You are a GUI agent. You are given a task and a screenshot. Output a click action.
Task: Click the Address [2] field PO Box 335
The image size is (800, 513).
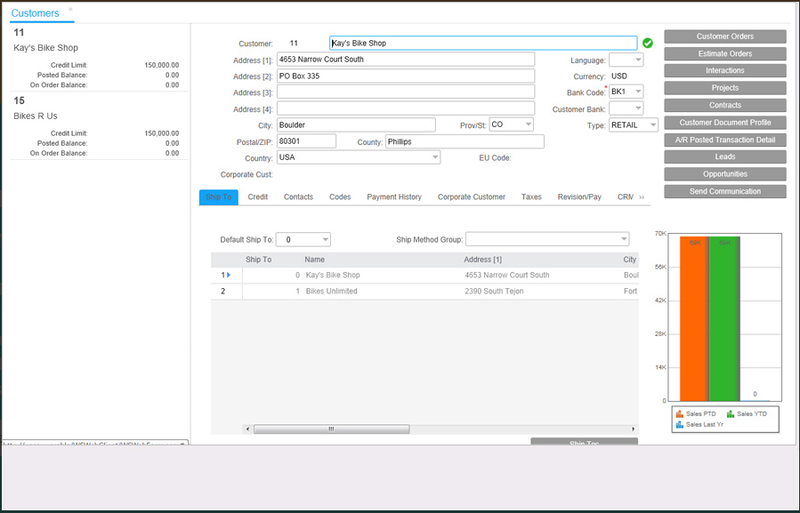click(406, 76)
